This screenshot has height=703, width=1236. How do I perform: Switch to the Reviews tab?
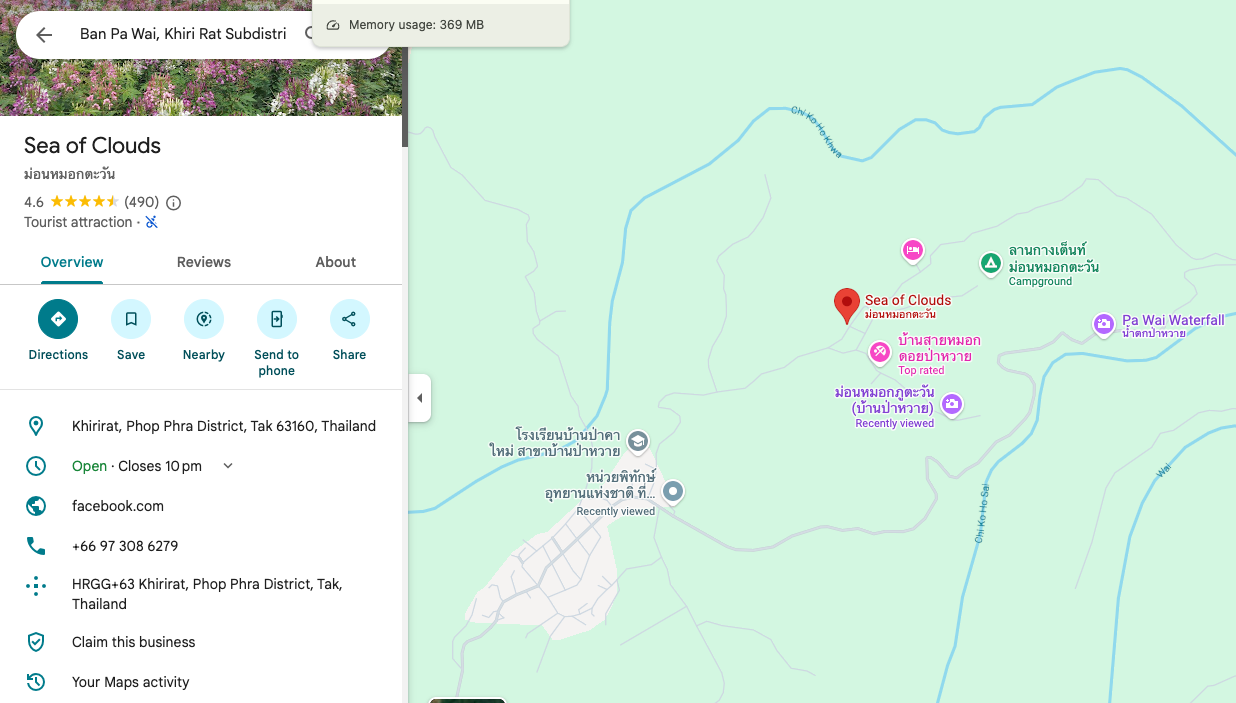(204, 263)
